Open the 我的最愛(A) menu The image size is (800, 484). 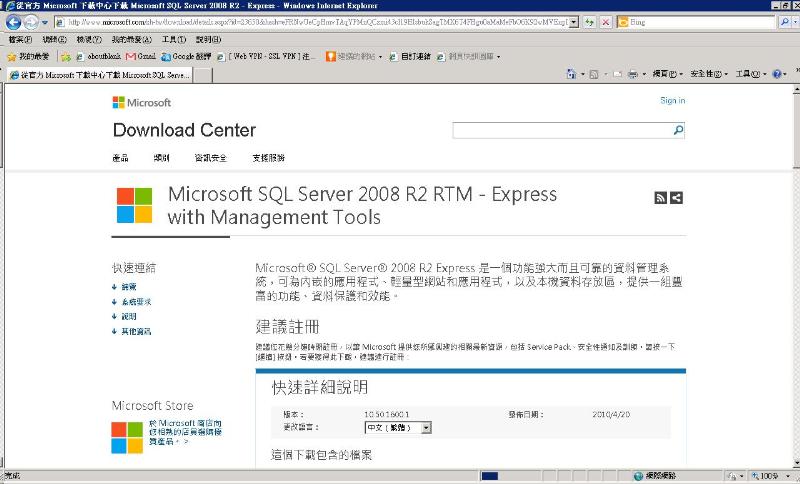[x=132, y=39]
